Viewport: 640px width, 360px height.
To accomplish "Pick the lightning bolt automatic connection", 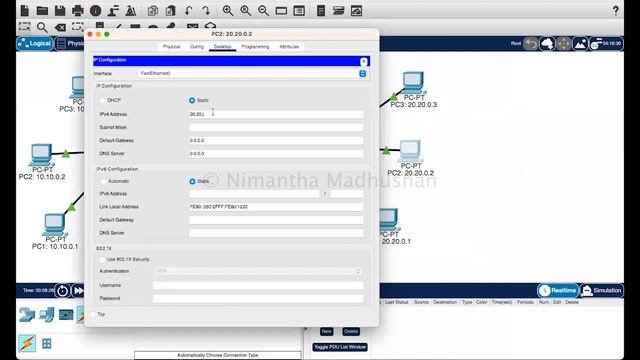I will (27, 343).
